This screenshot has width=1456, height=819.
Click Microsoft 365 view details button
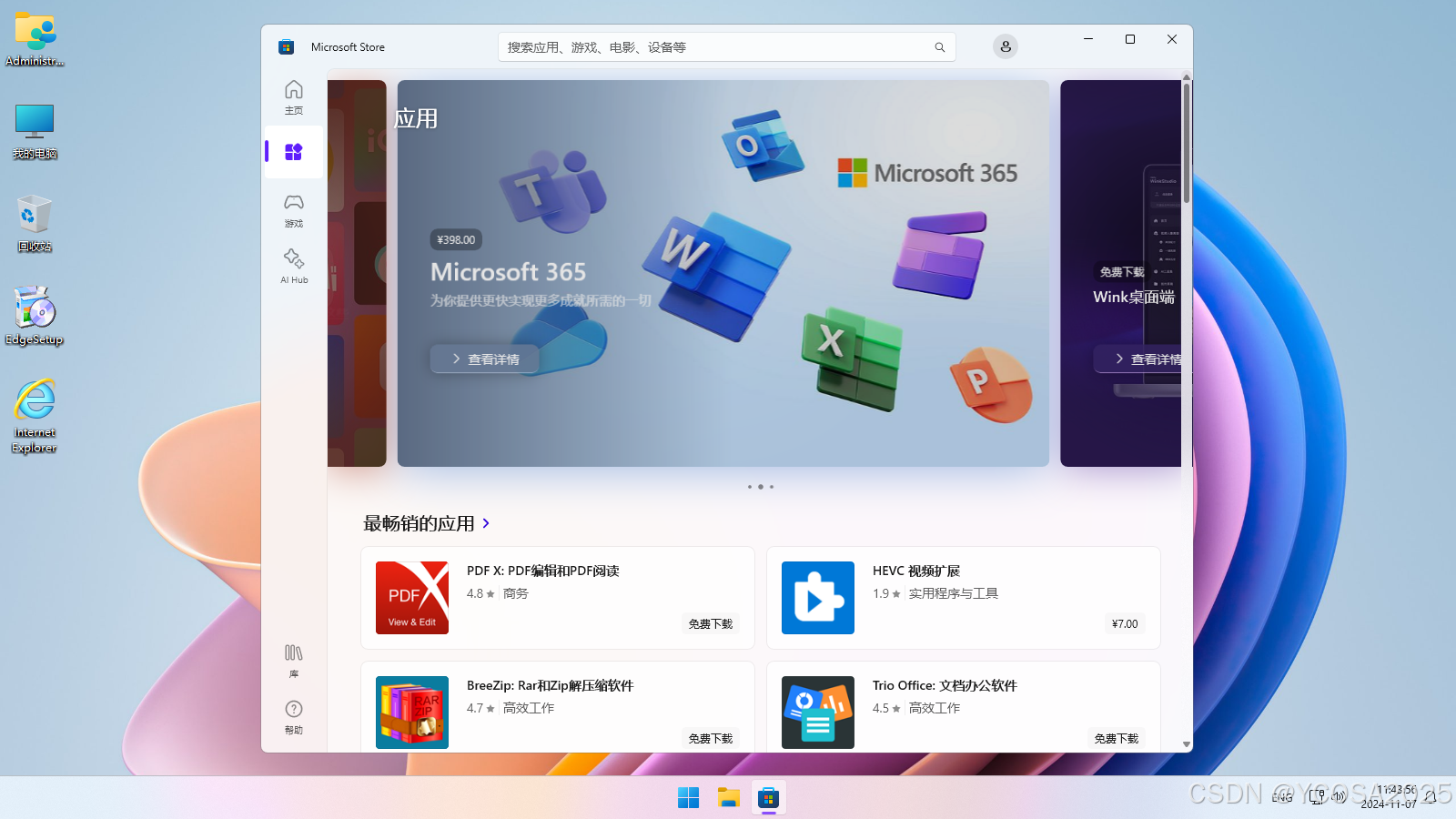point(485,359)
